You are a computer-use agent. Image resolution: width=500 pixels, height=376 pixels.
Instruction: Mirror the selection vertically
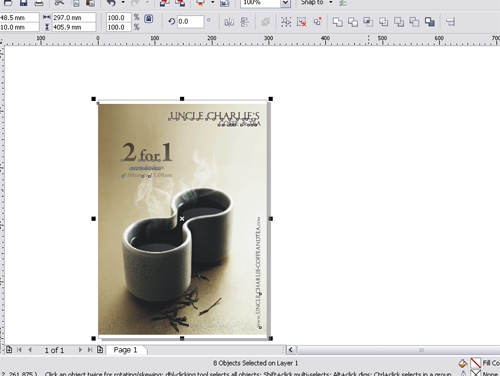[245, 22]
